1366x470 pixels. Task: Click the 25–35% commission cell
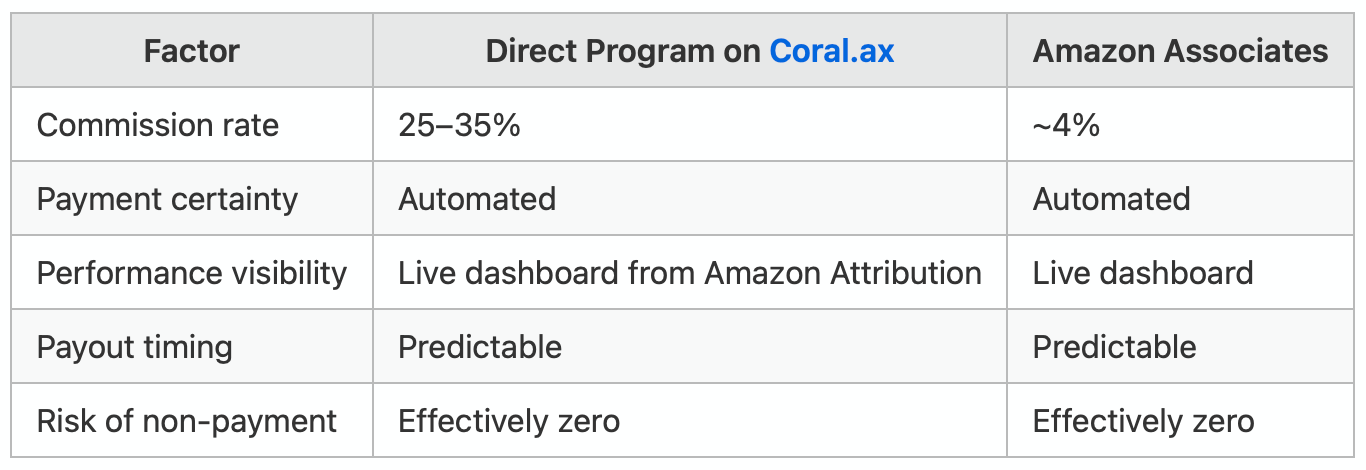click(459, 125)
